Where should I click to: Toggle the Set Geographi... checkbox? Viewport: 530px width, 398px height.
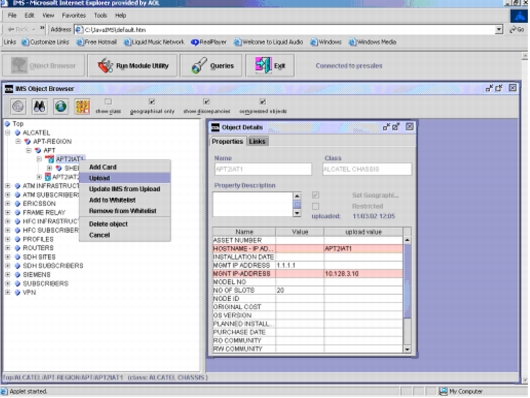click(315, 195)
